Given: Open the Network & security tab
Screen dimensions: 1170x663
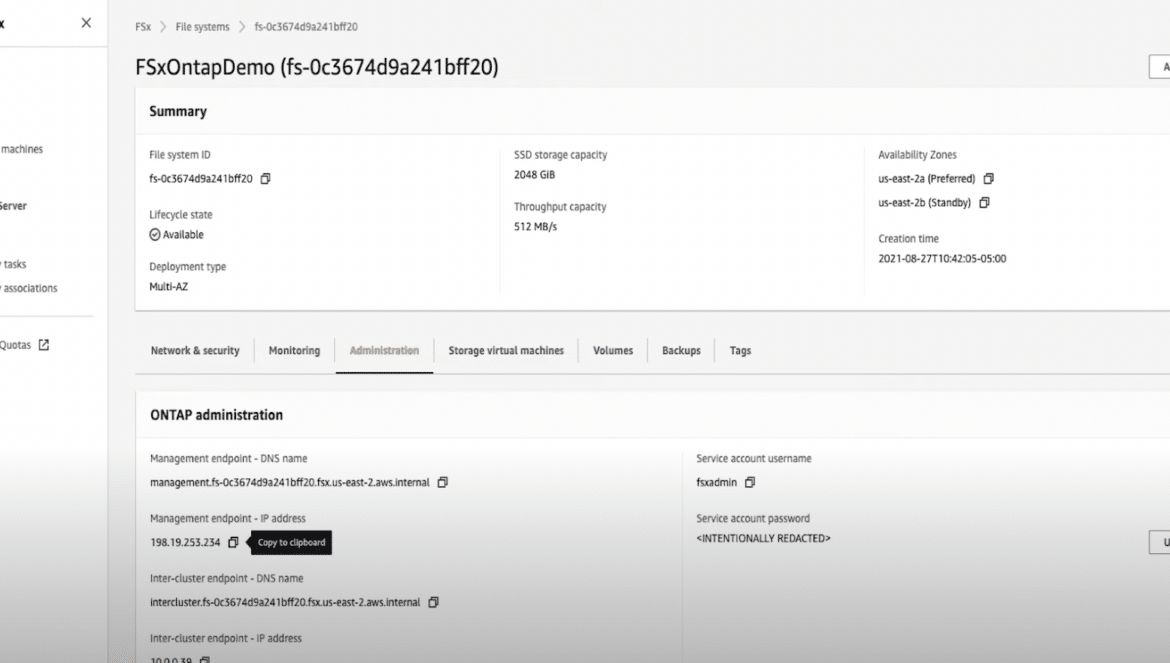Looking at the screenshot, I should (195, 351).
